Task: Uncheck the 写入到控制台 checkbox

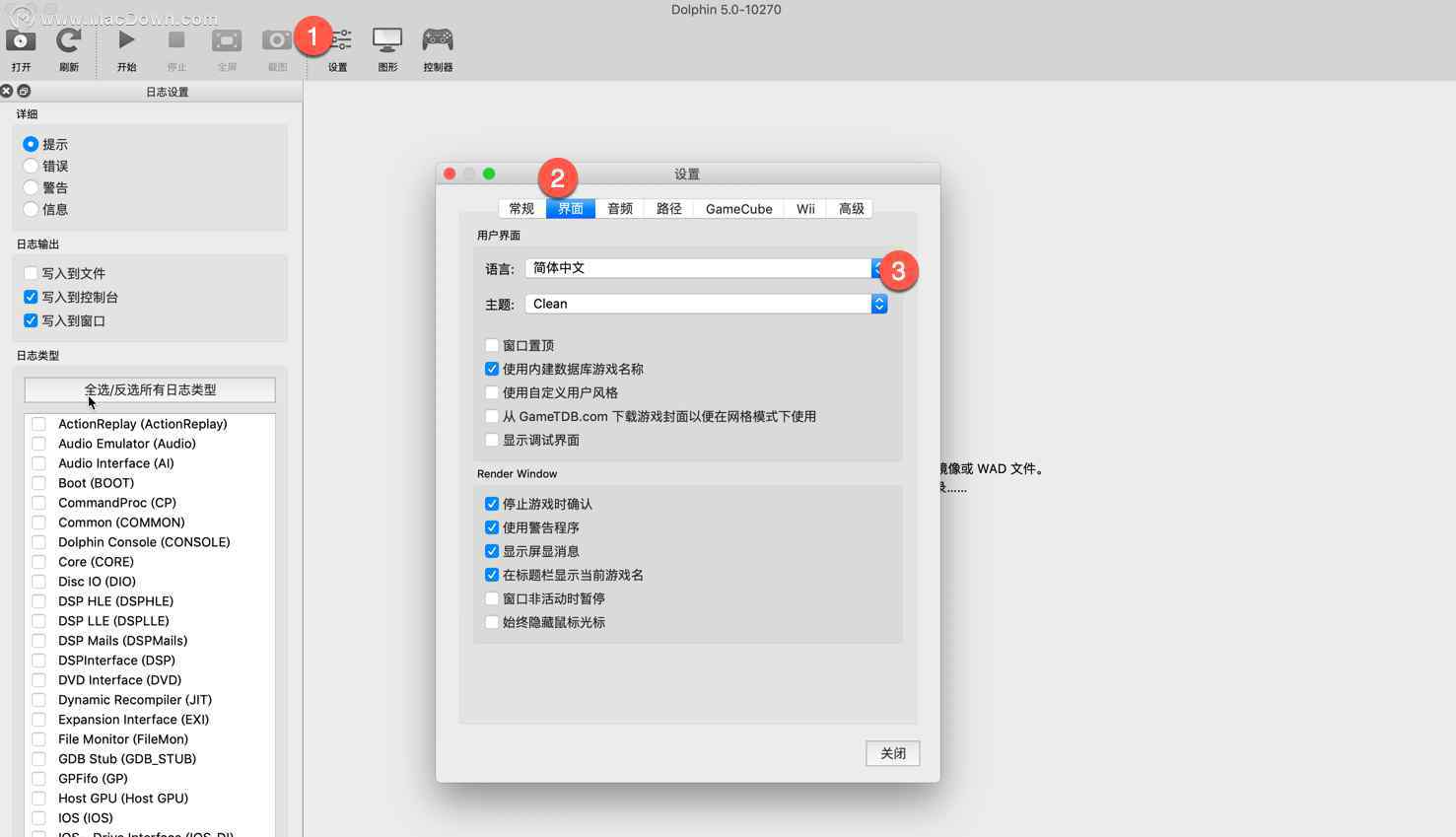Action: click(31, 297)
